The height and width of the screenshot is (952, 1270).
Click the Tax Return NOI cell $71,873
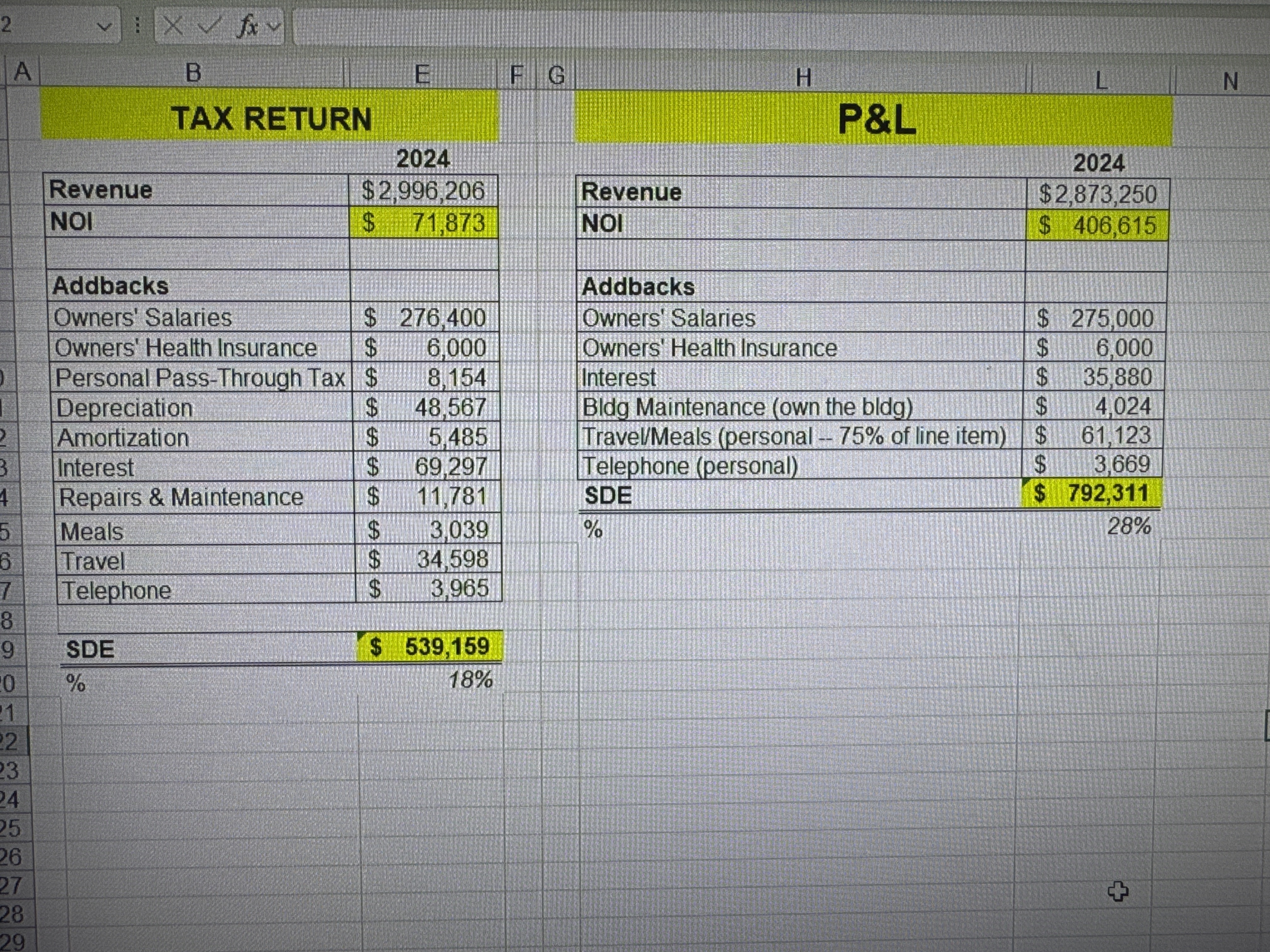(424, 223)
